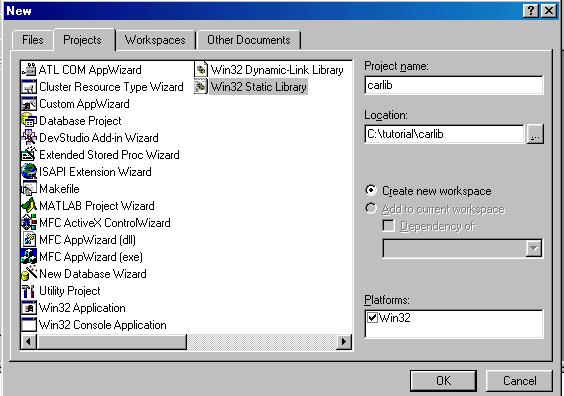
Task: Switch to the Projects tab
Action: point(84,40)
